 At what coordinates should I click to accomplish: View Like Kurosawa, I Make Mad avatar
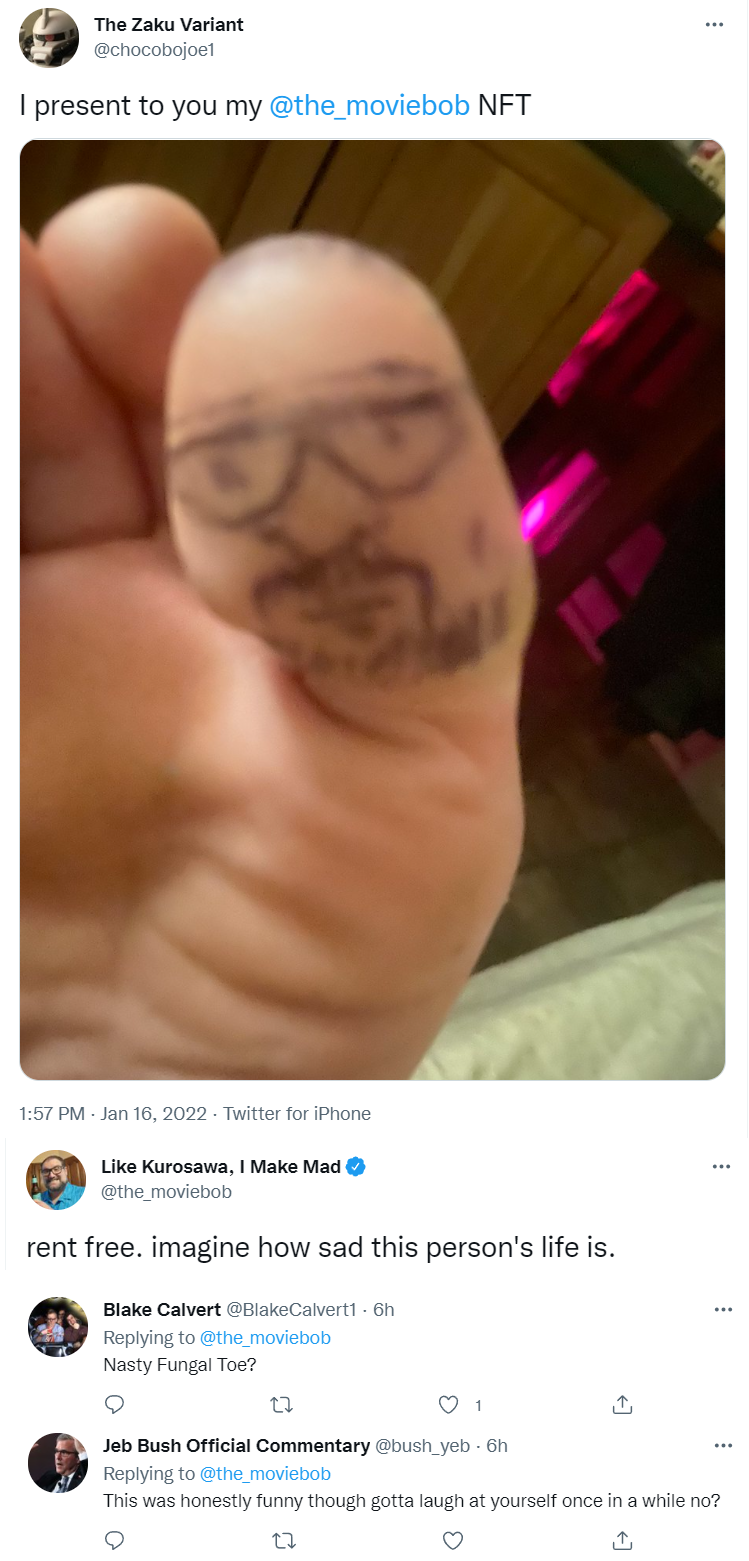coord(56,1180)
